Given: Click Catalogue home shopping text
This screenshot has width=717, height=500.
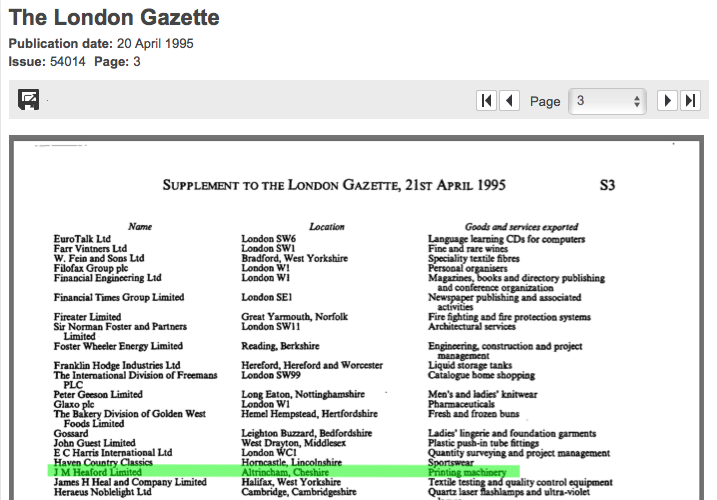Looking at the screenshot, I should coord(482,375).
